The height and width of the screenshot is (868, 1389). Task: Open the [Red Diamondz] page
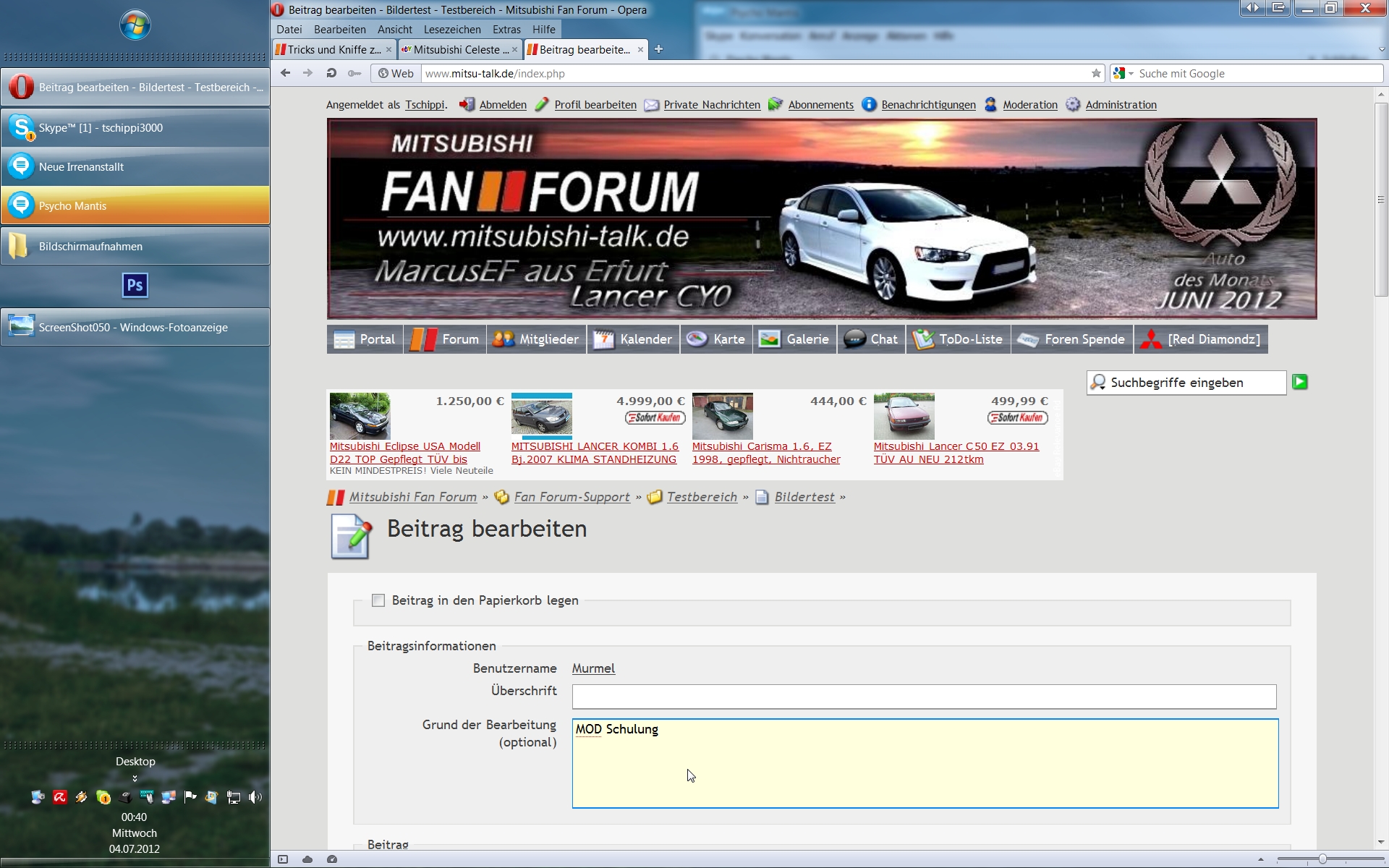(x=1201, y=339)
